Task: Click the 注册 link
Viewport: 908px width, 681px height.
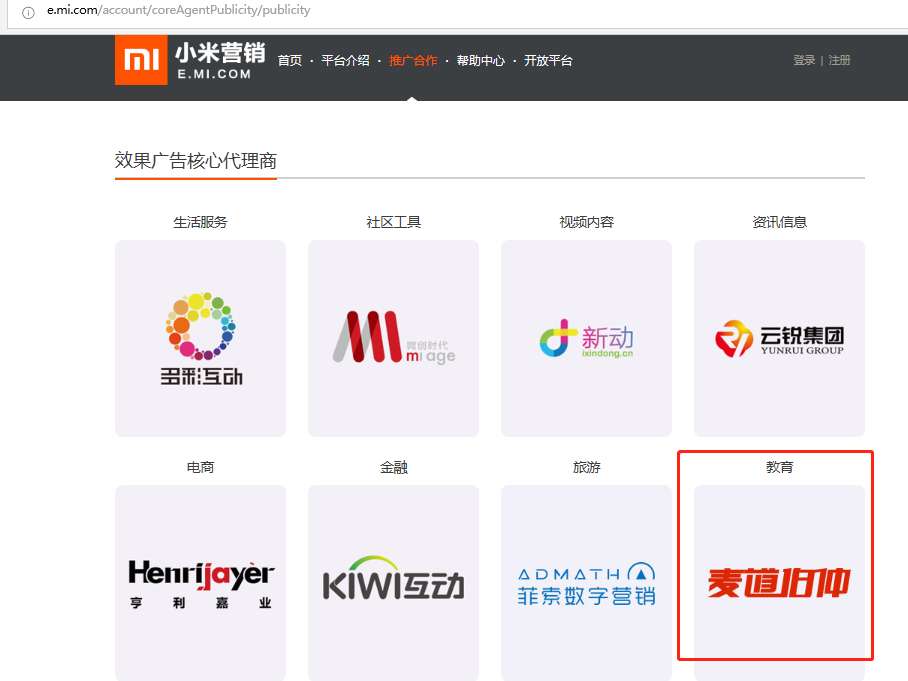Action: tap(839, 60)
